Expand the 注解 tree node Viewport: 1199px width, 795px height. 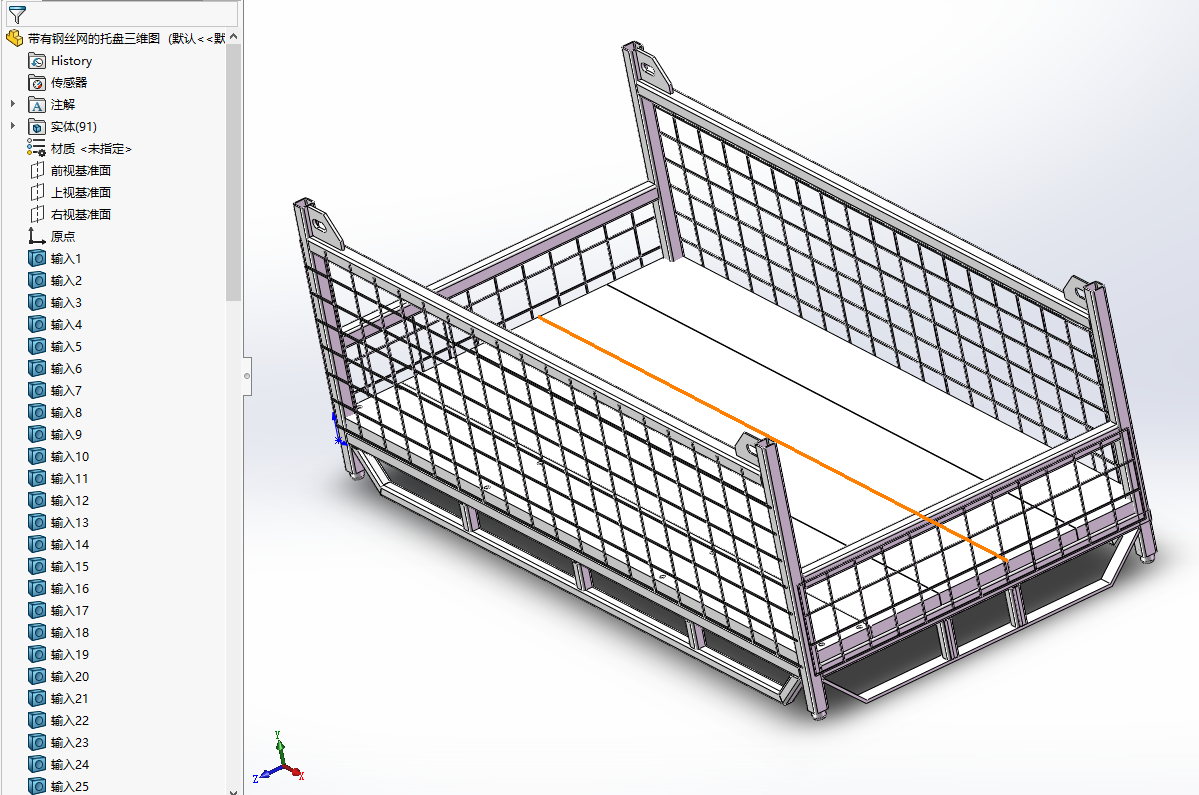click(x=13, y=104)
